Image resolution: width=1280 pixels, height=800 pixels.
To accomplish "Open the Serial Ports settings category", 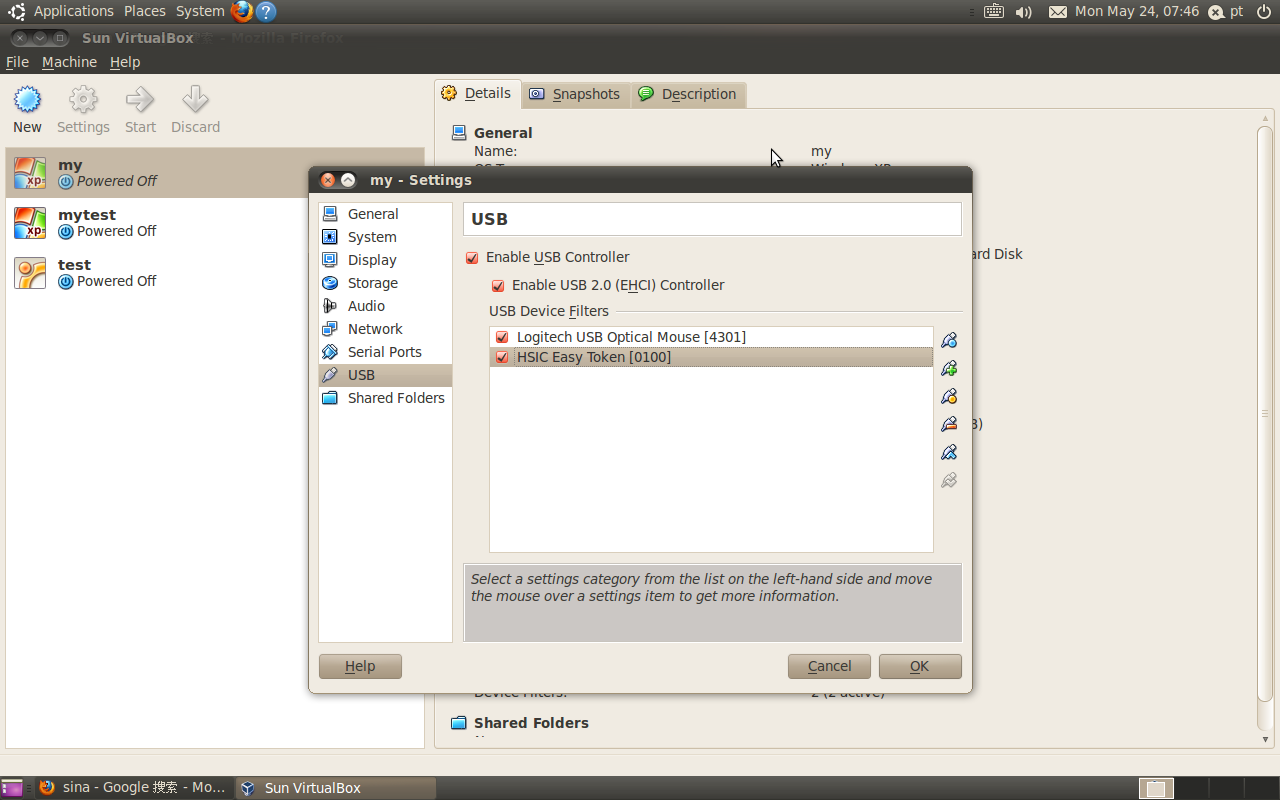I will point(385,352).
